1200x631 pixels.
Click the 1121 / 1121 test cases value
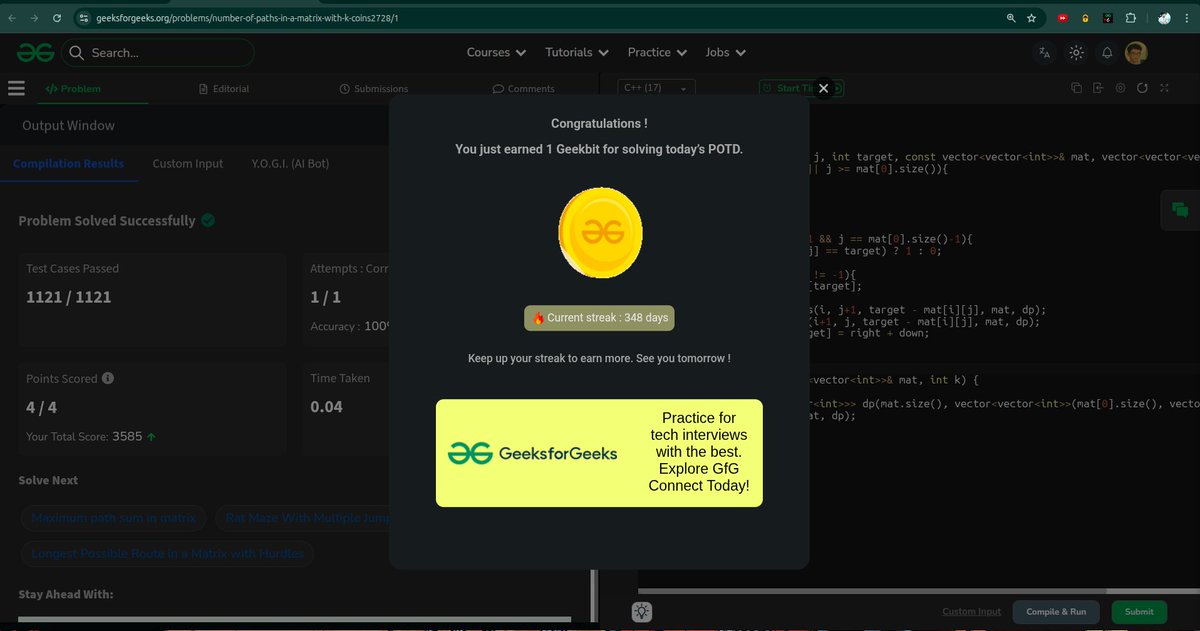(69, 297)
